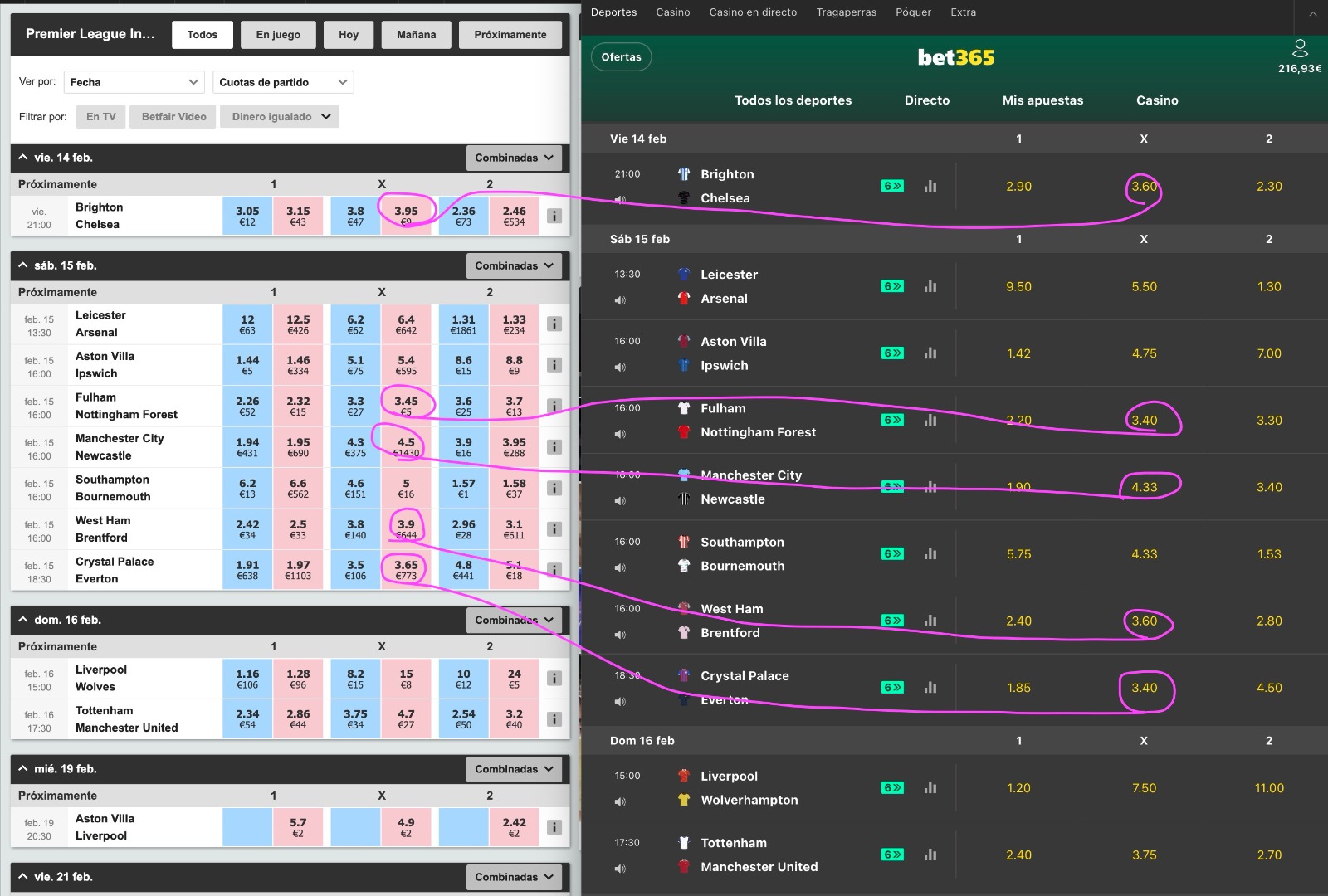Click the 6 bet builder icon for Manchester City Newcastle

[x=892, y=486]
